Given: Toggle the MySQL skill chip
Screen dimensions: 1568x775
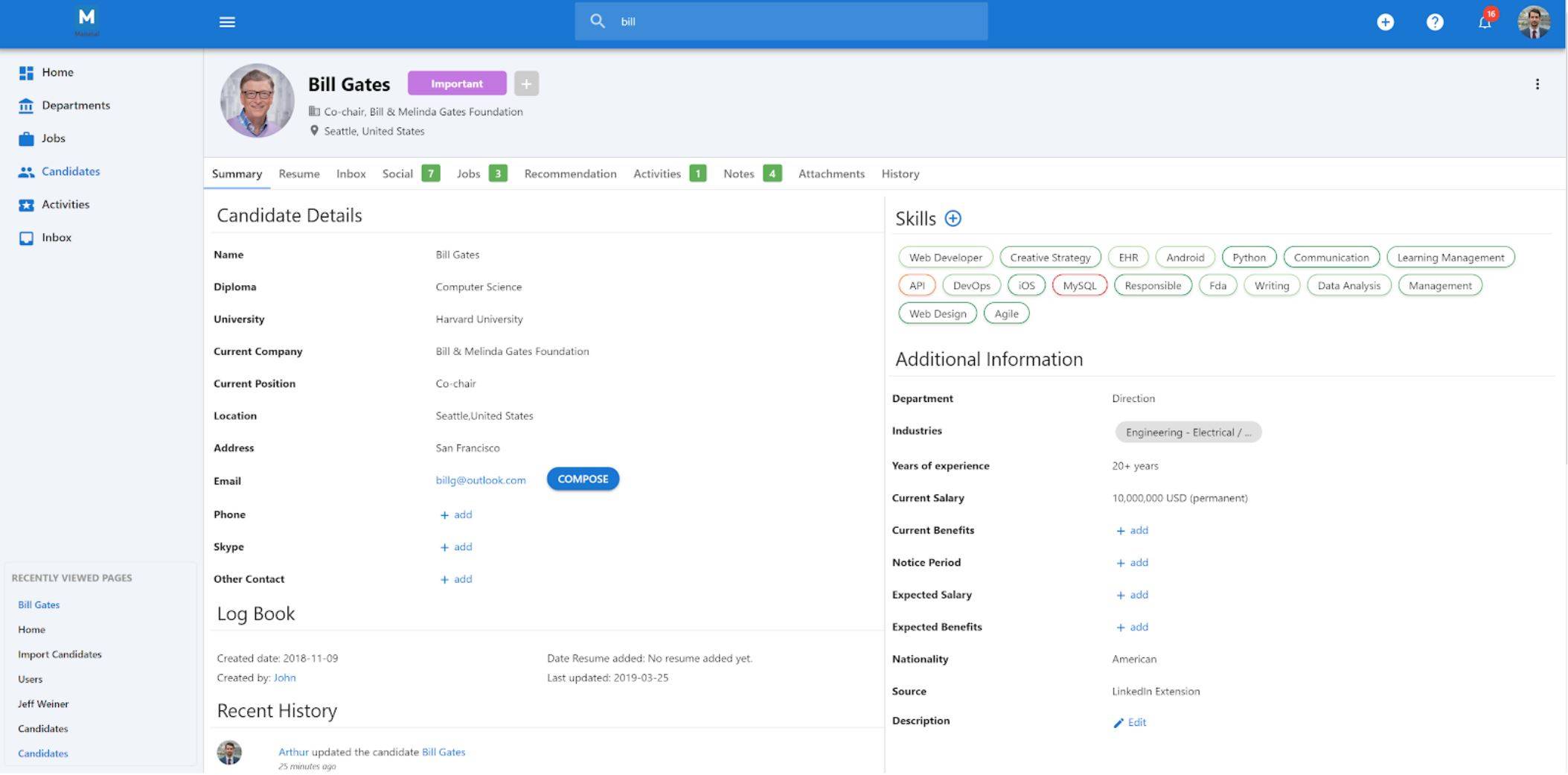Looking at the screenshot, I should (1080, 285).
